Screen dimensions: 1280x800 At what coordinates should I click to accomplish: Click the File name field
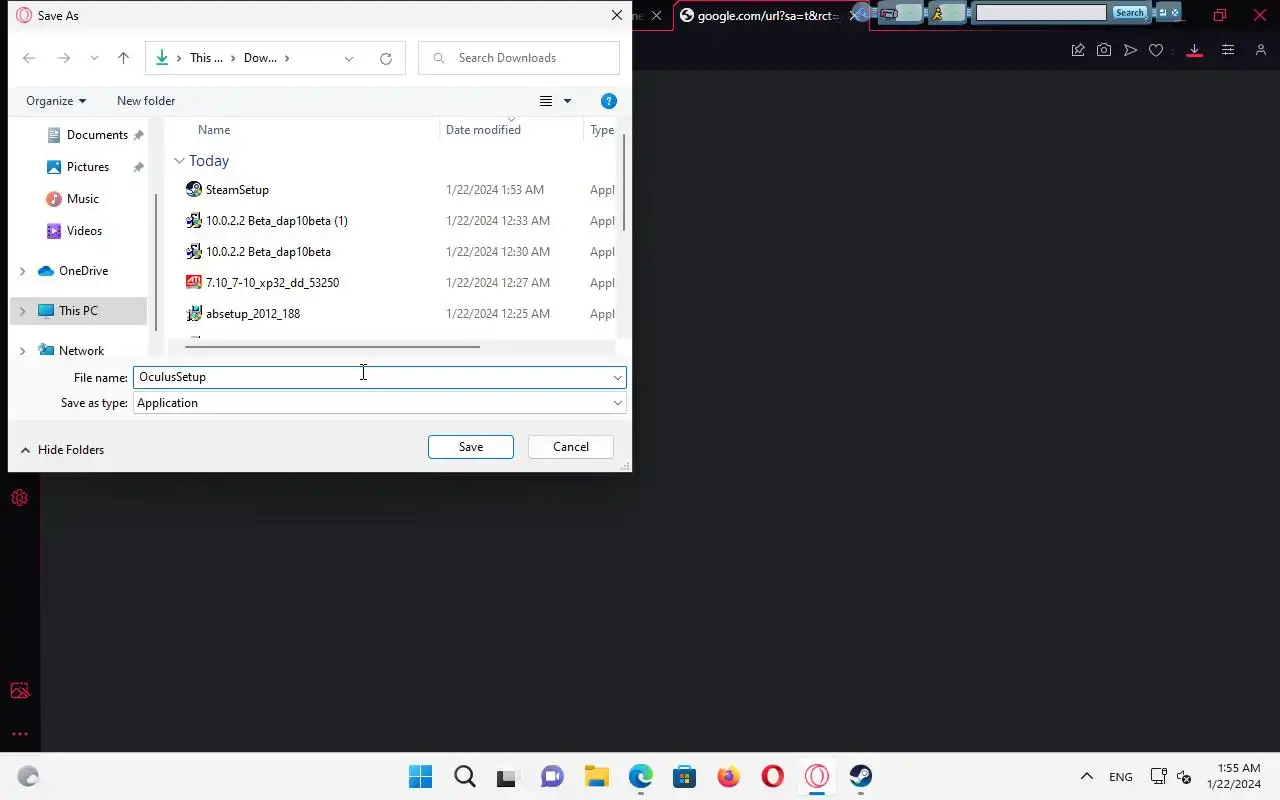[371, 377]
